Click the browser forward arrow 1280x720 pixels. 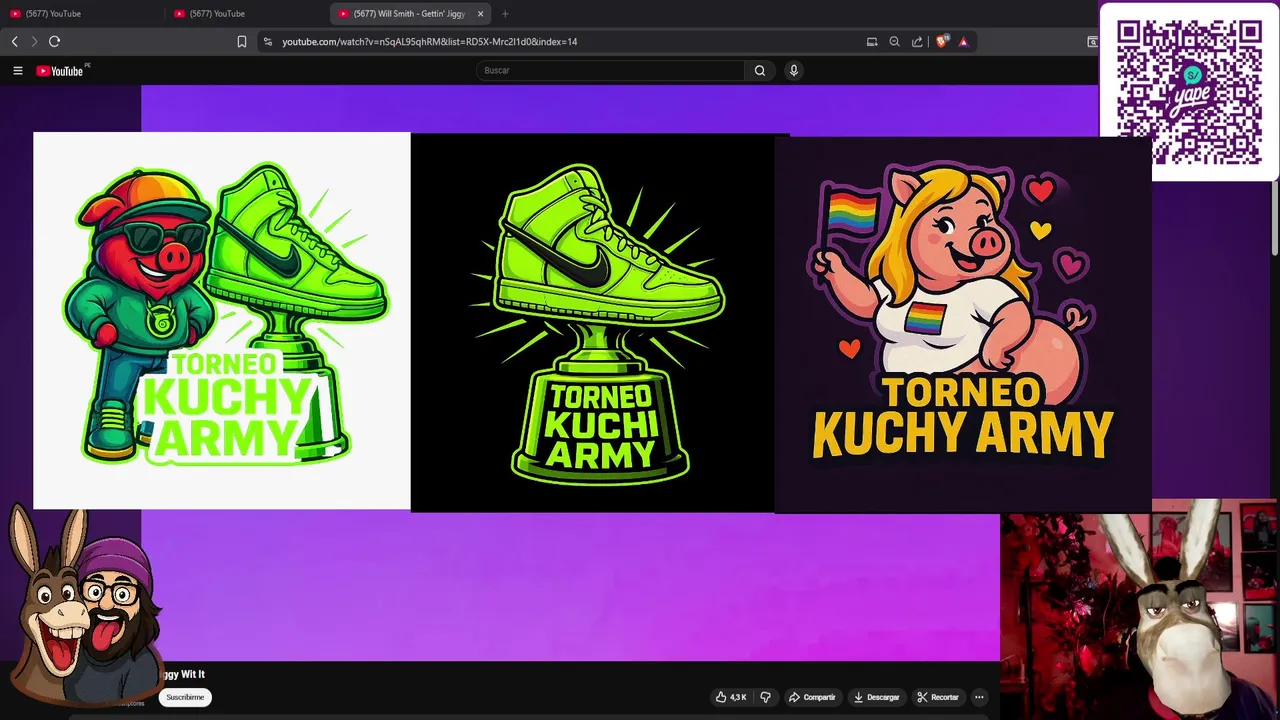click(x=34, y=41)
